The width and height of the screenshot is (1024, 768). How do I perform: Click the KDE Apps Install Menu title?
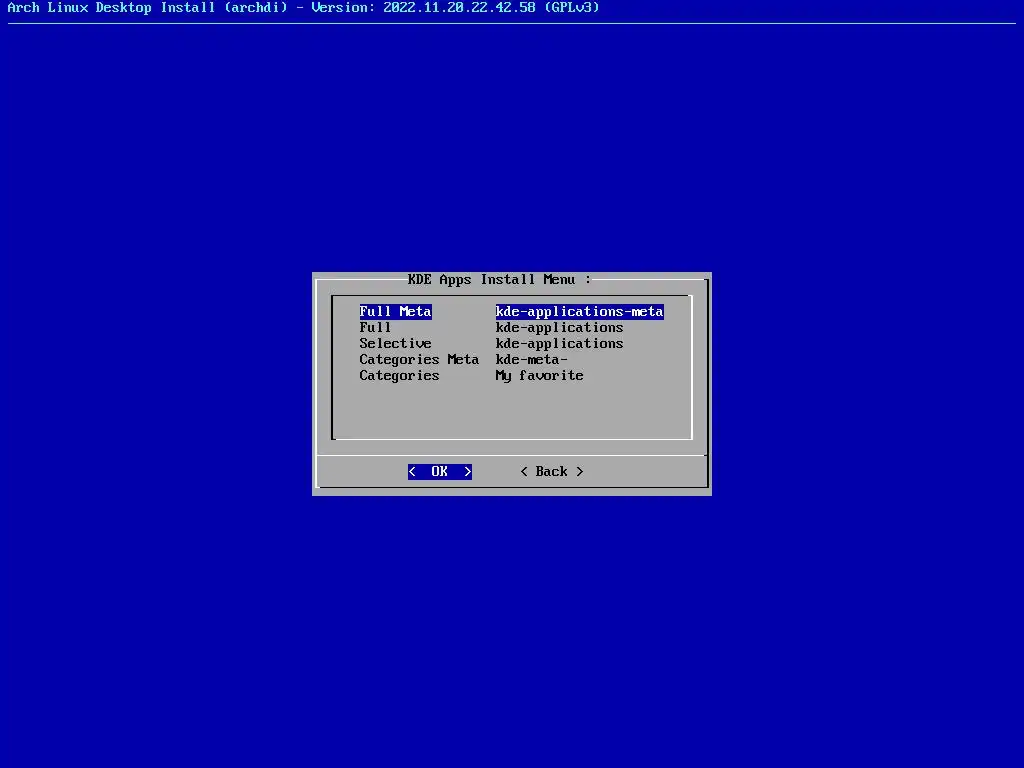pyautogui.click(x=500, y=280)
